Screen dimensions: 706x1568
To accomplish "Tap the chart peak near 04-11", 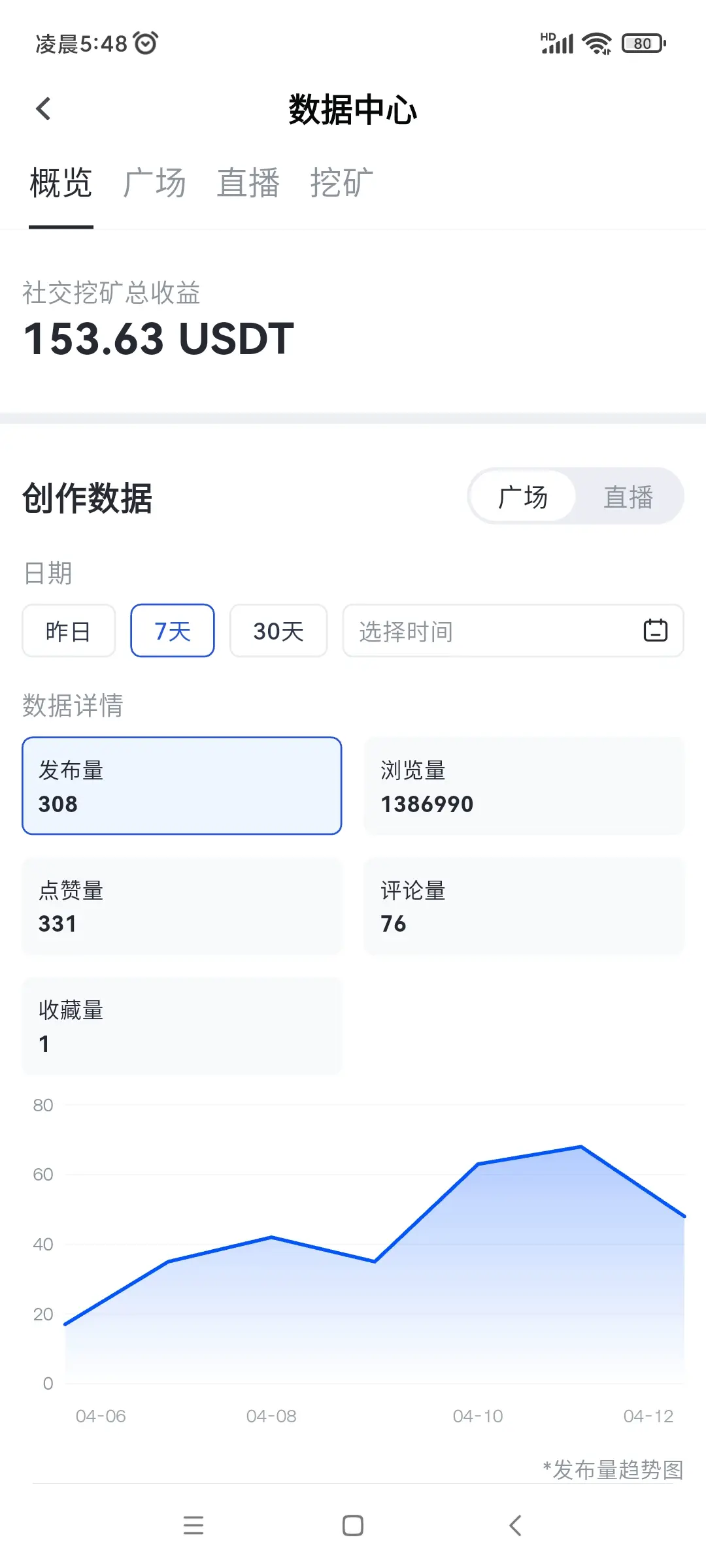I will point(581,1147).
